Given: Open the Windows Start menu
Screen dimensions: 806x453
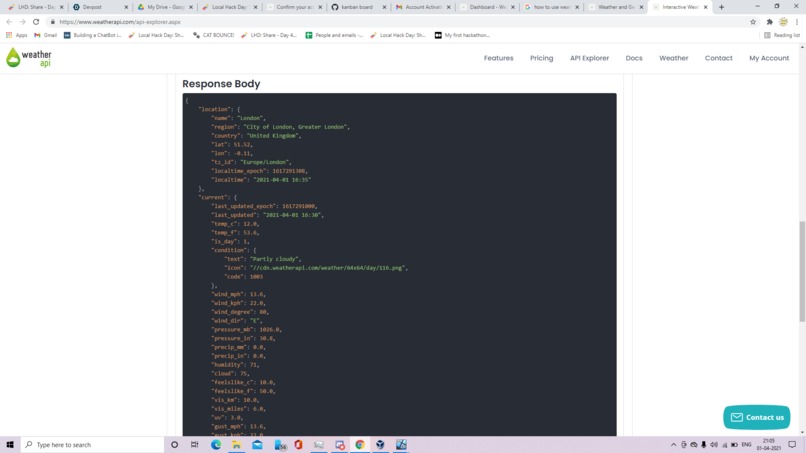Looking at the screenshot, I should point(10,445).
